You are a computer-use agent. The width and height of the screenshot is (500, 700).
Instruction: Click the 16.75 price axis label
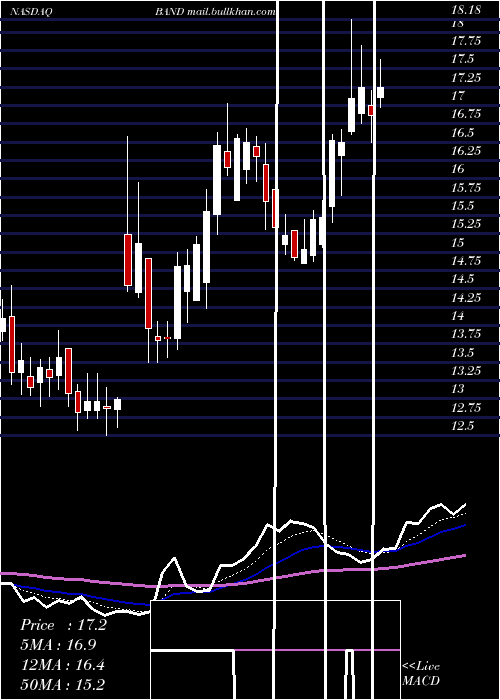coord(466,114)
